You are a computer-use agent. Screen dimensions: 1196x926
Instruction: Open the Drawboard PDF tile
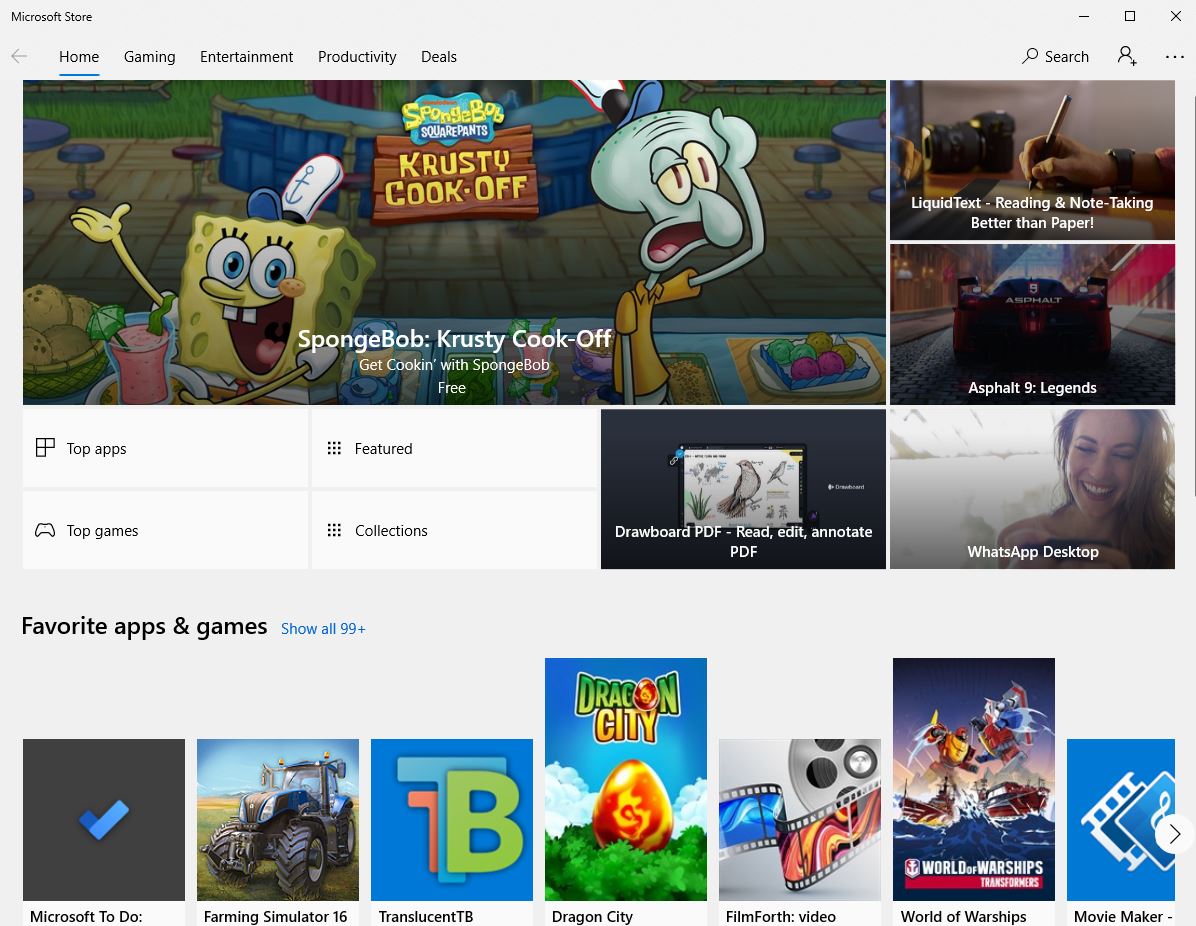point(743,489)
